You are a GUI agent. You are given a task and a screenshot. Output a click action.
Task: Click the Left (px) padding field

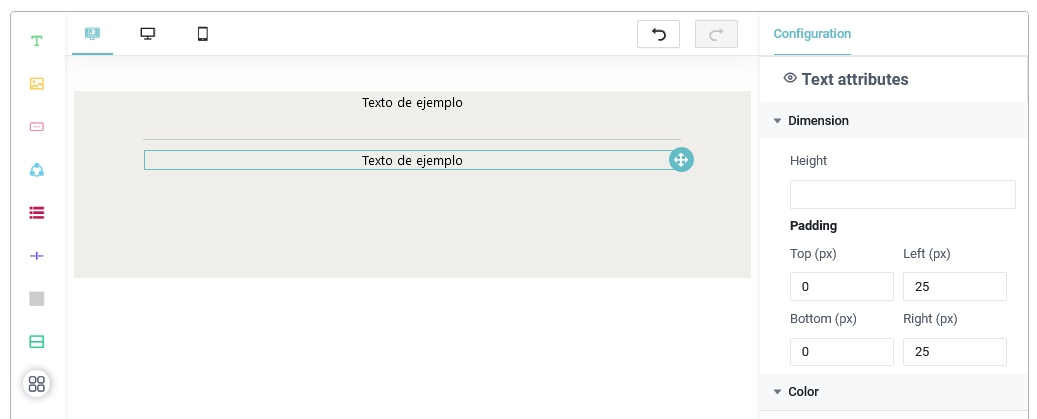(954, 287)
